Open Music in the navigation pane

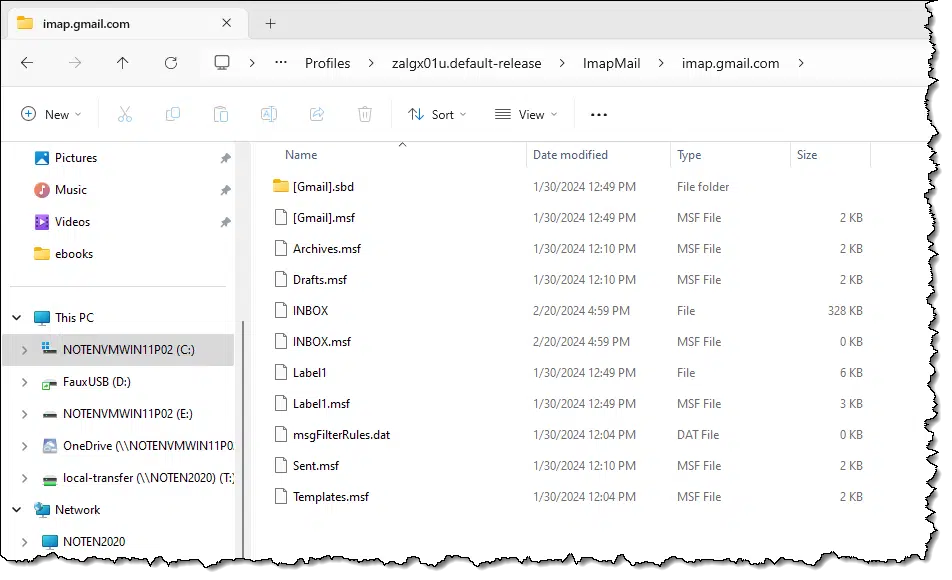pos(71,190)
